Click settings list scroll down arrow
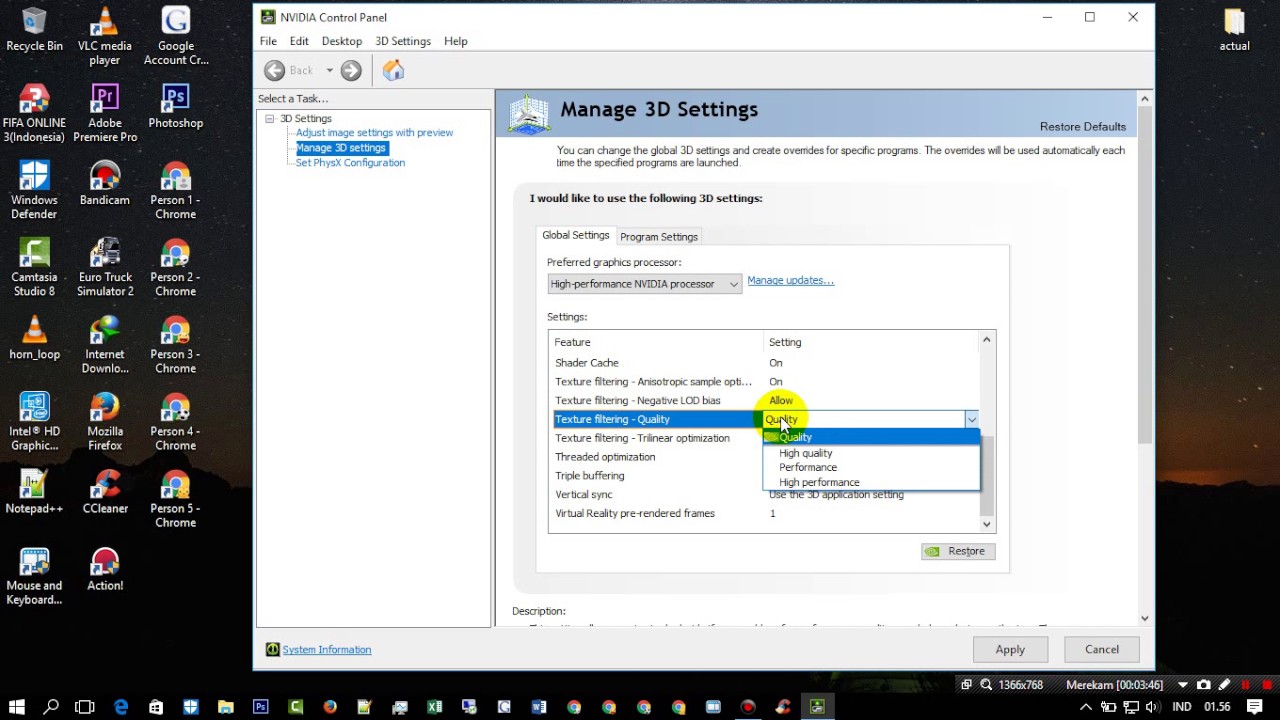Image resolution: width=1280 pixels, height=720 pixels. [987, 524]
